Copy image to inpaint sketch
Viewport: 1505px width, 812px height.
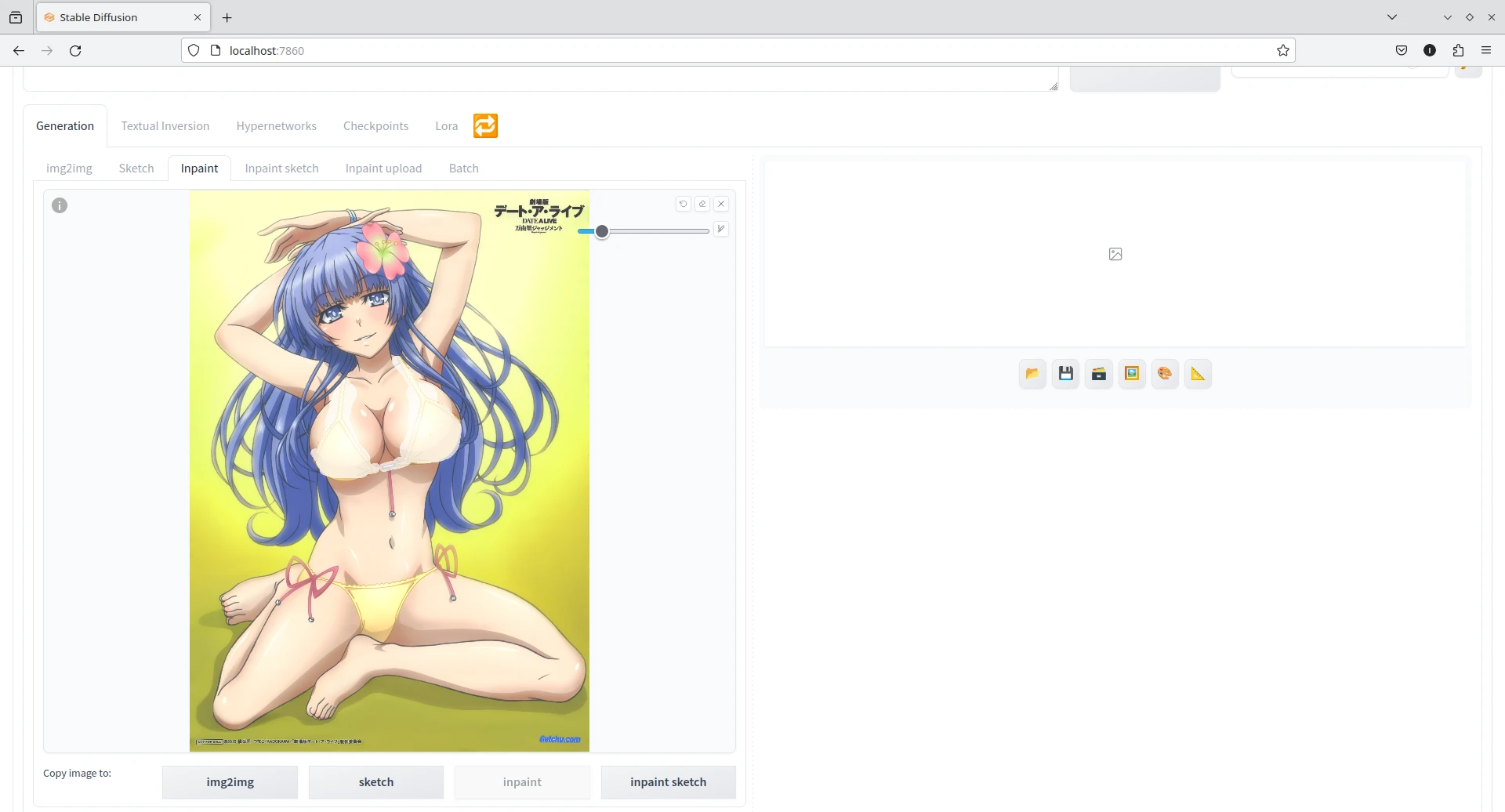pos(669,782)
